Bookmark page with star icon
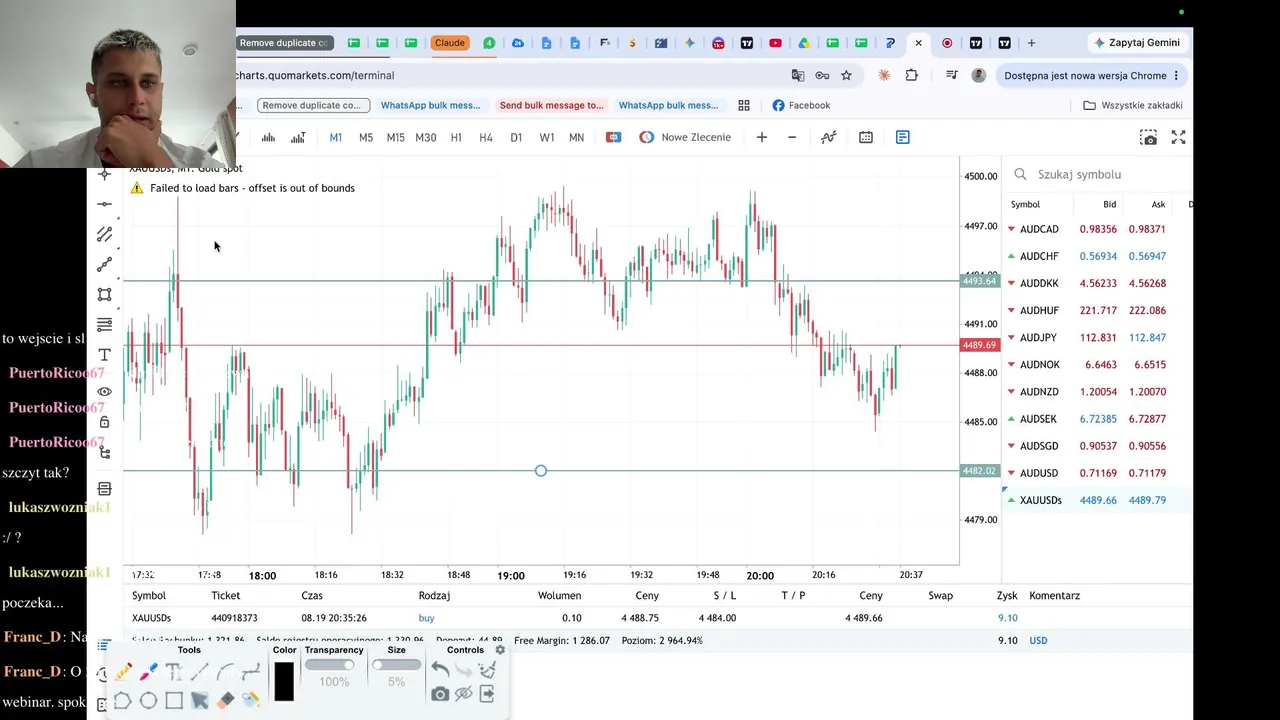 (x=846, y=75)
